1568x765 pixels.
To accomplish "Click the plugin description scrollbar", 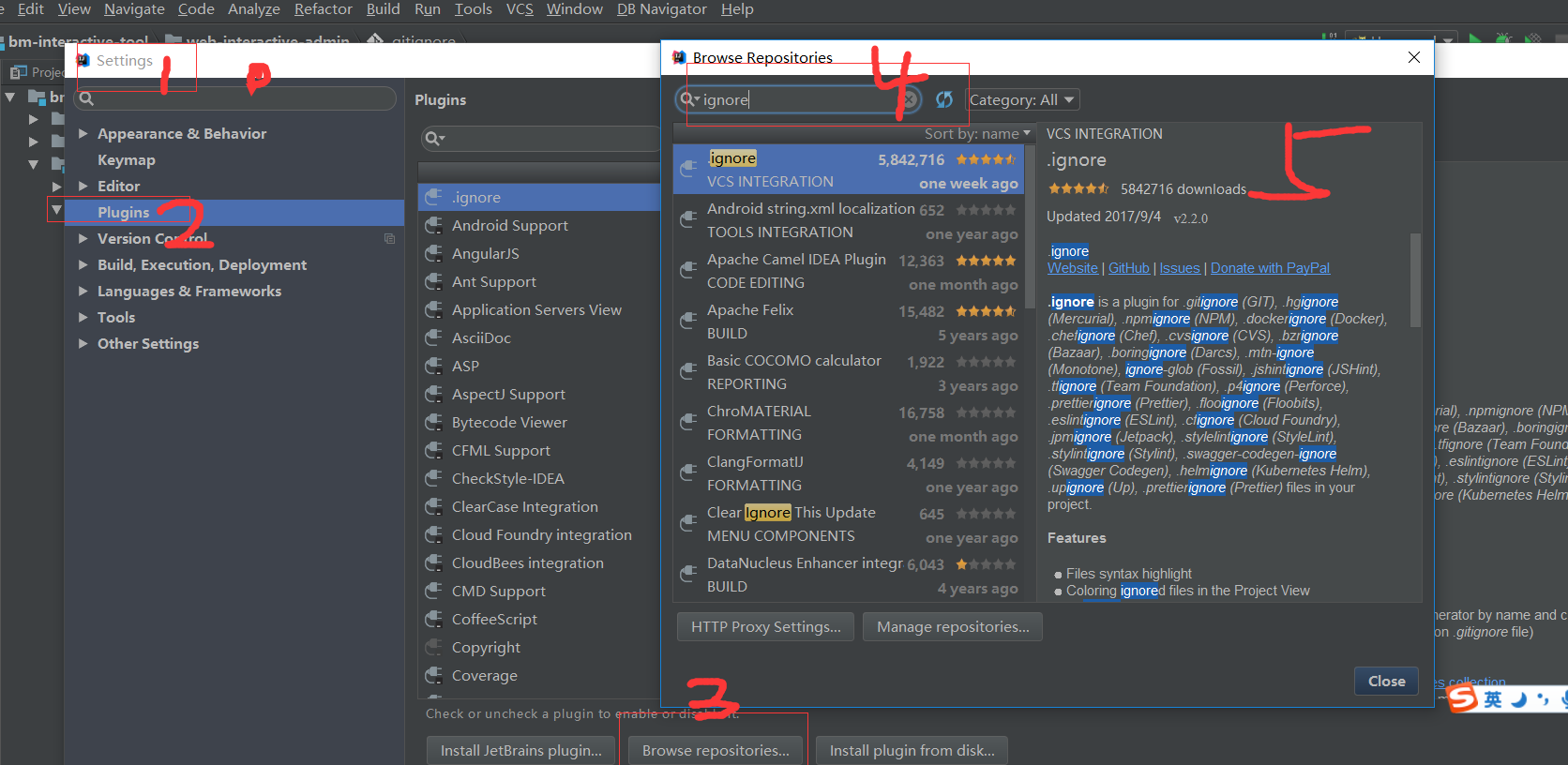I will 1415,280.
